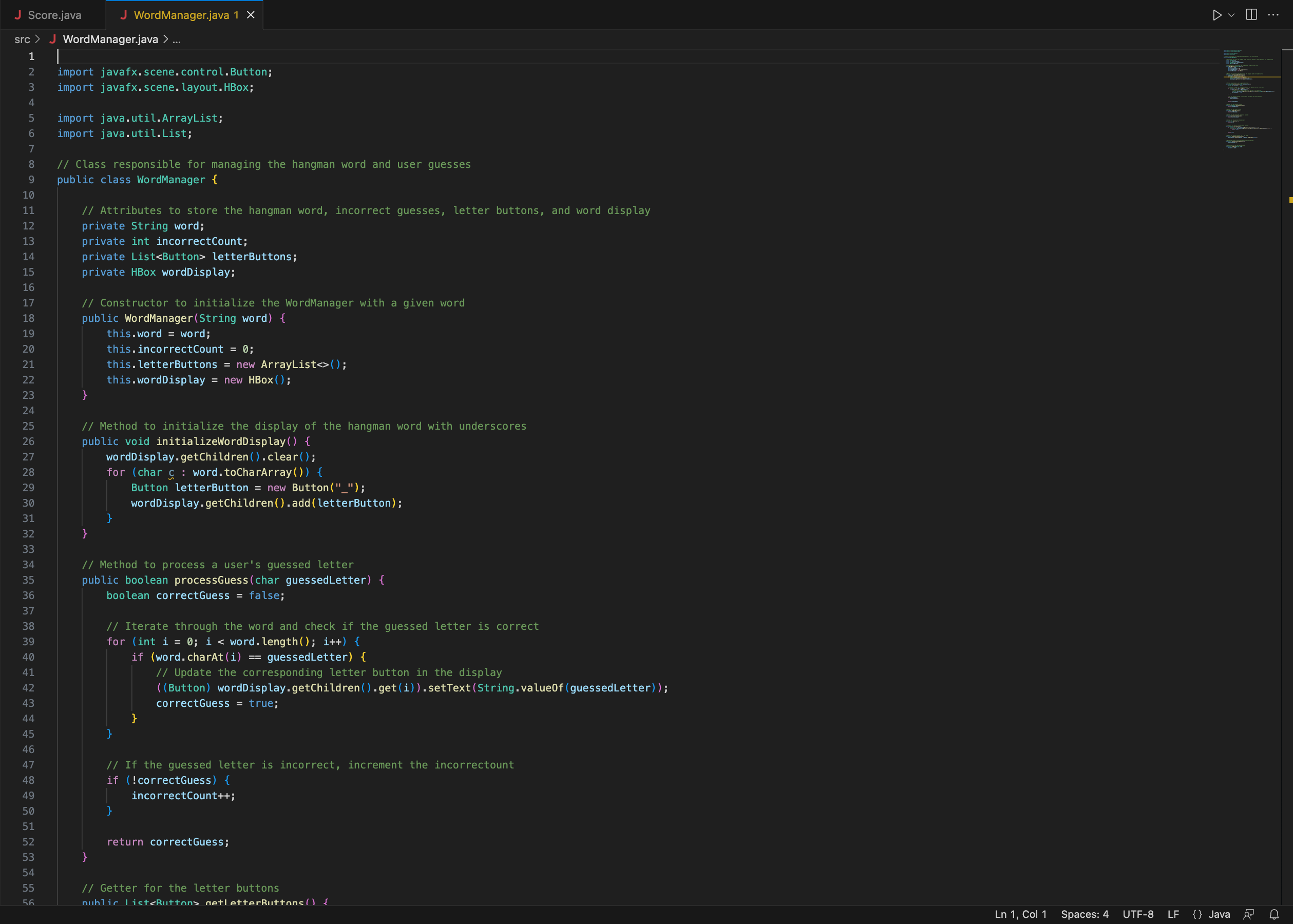The height and width of the screenshot is (924, 1293).
Task: Expand breadcrumb ellipsis after WordManager.java
Action: (x=177, y=39)
